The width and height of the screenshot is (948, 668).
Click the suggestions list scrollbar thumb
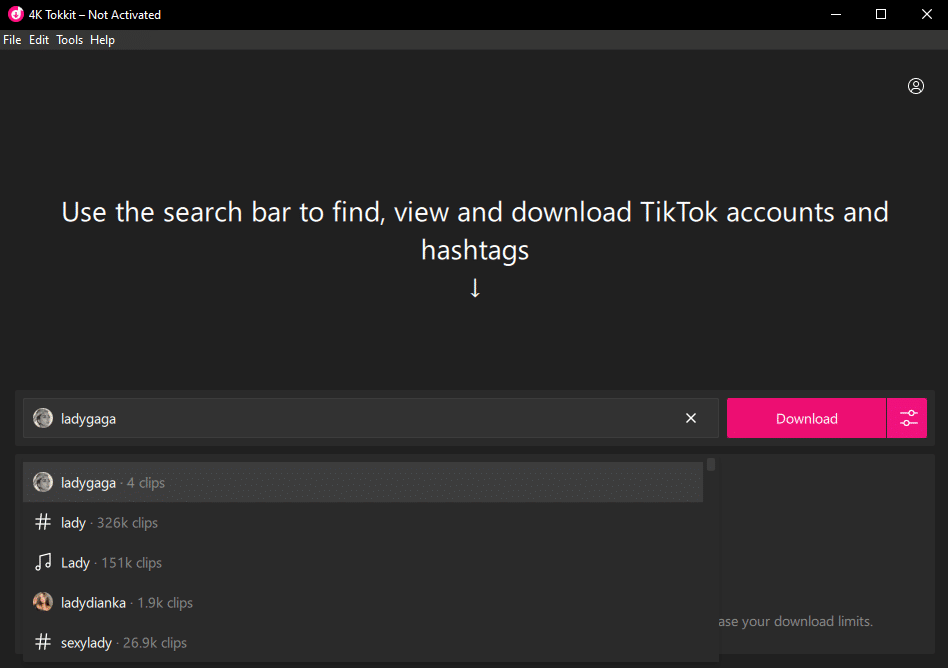point(711,464)
